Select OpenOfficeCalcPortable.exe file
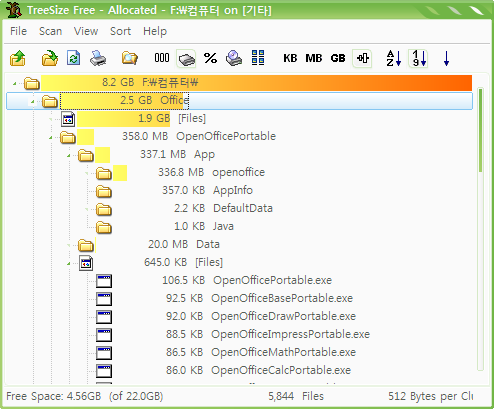 (x=281, y=370)
